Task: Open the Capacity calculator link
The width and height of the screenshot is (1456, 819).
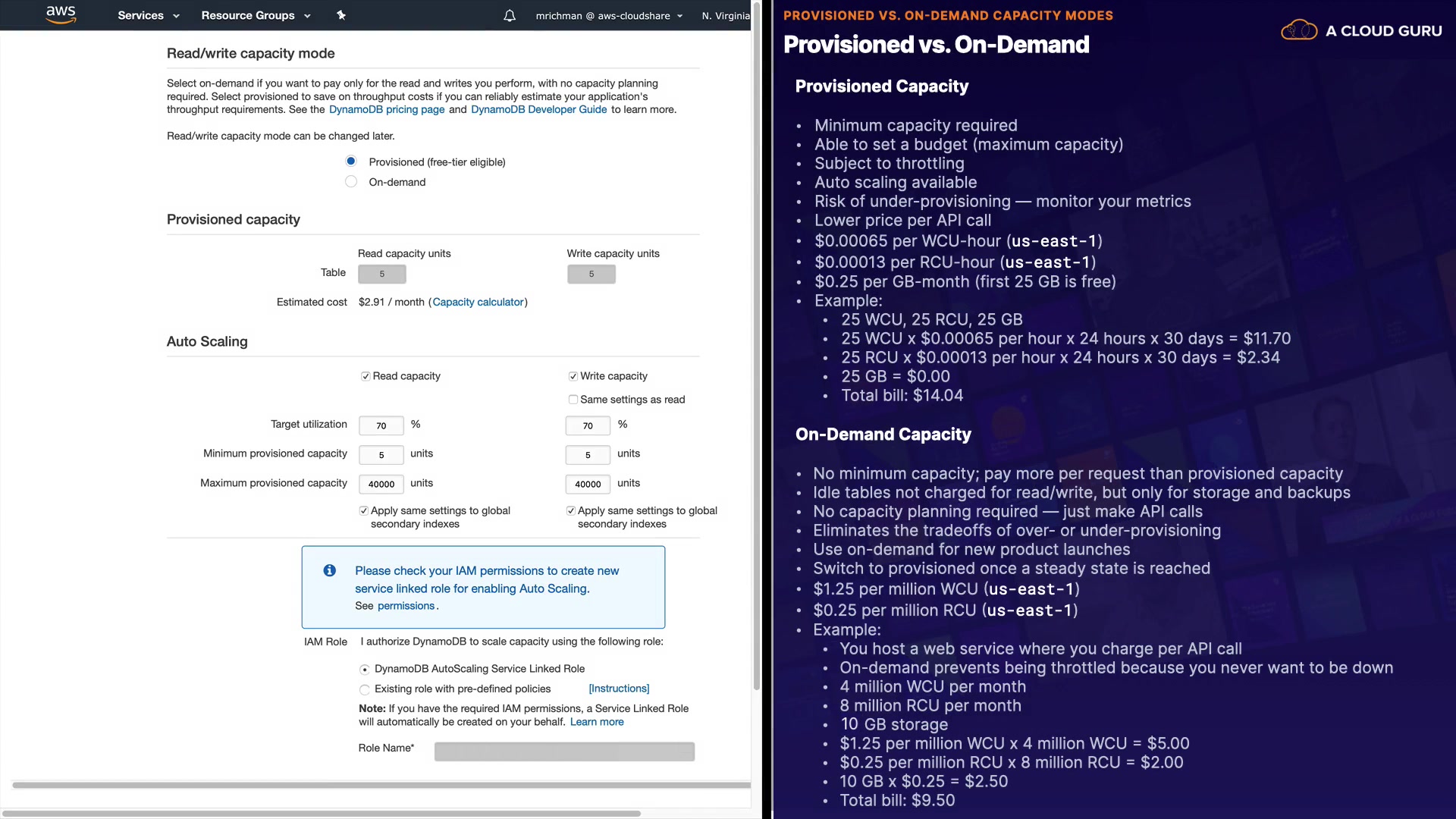Action: tap(478, 302)
